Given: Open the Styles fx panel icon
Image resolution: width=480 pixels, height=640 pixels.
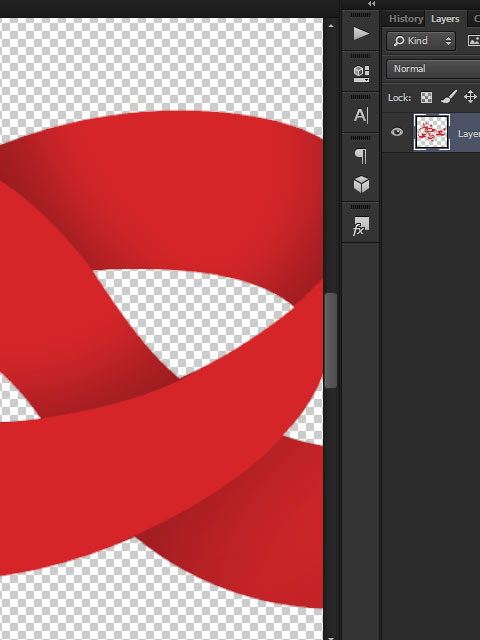Looking at the screenshot, I should pyautogui.click(x=361, y=227).
